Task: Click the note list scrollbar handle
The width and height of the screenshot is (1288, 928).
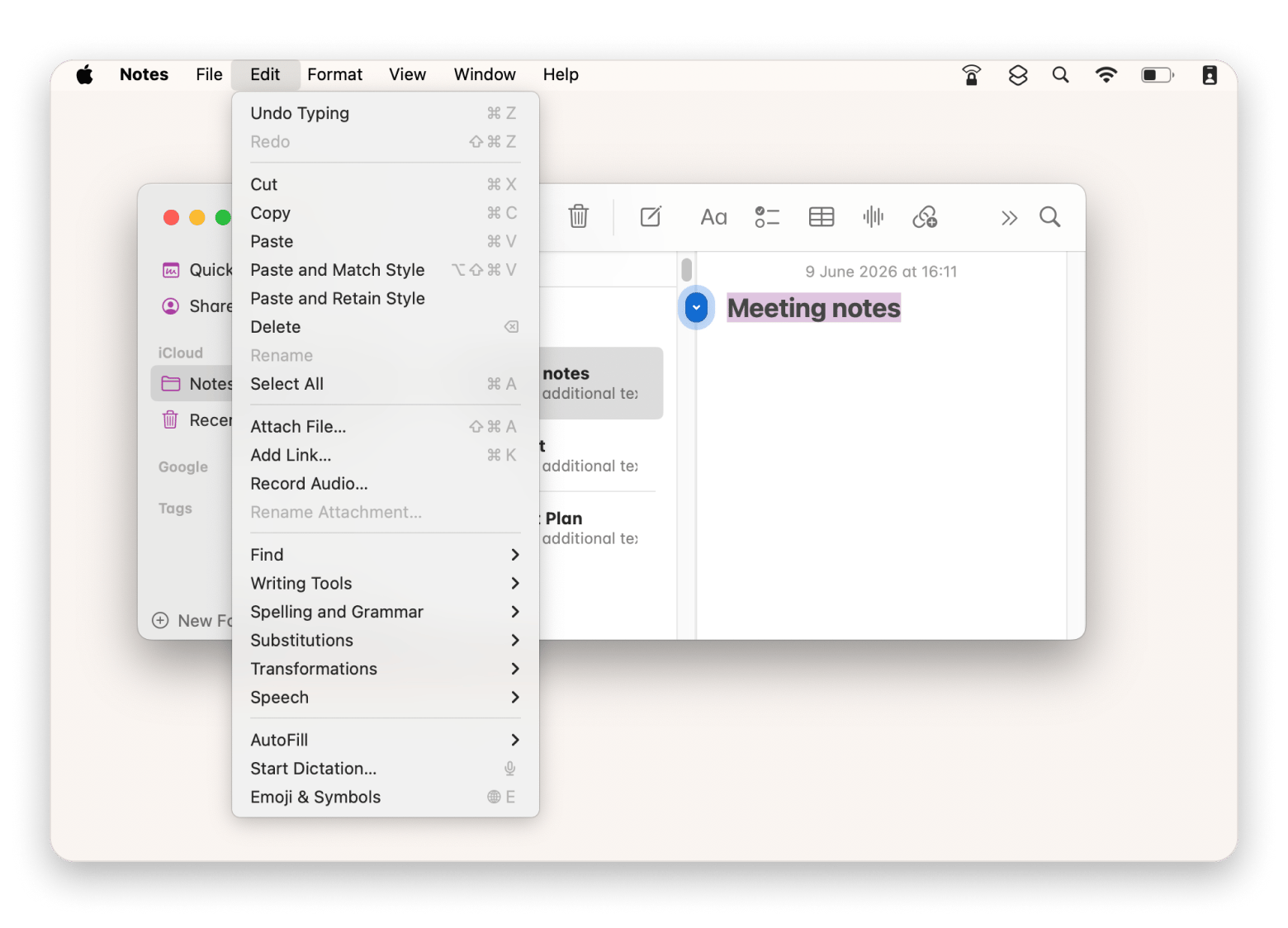Action: [686, 270]
